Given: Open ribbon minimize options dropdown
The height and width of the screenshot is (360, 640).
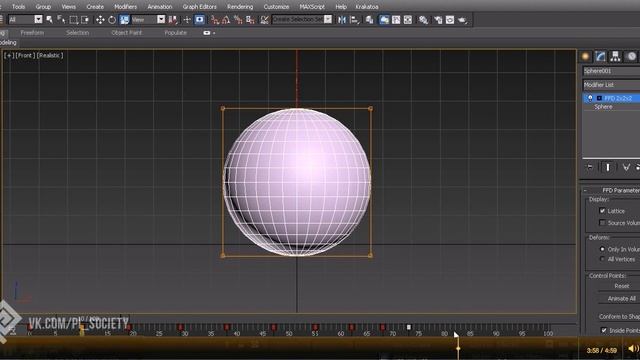Looking at the screenshot, I should coord(214,33).
